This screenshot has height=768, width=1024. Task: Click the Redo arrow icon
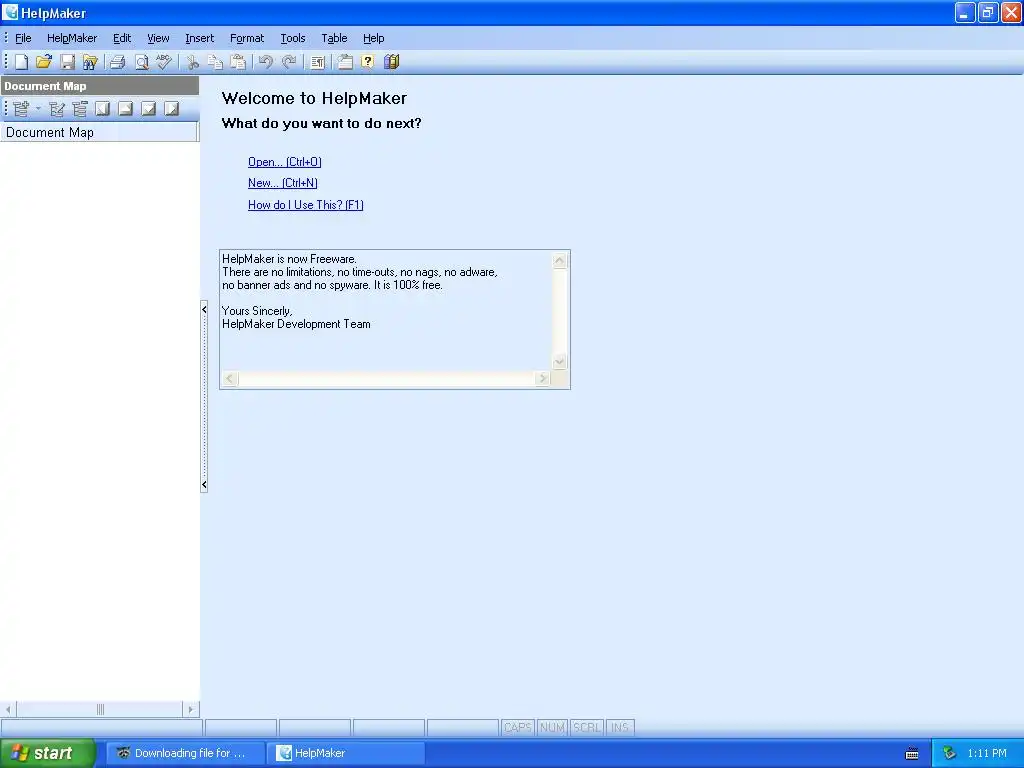click(289, 62)
